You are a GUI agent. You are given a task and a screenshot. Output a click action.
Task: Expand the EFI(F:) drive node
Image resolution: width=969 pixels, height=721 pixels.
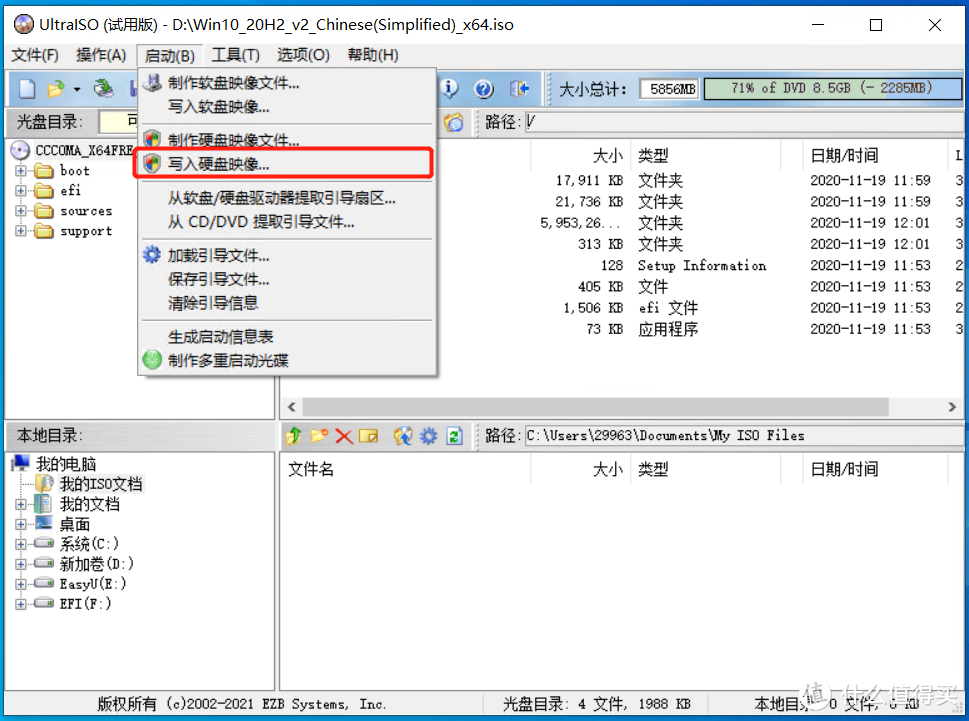pos(21,604)
